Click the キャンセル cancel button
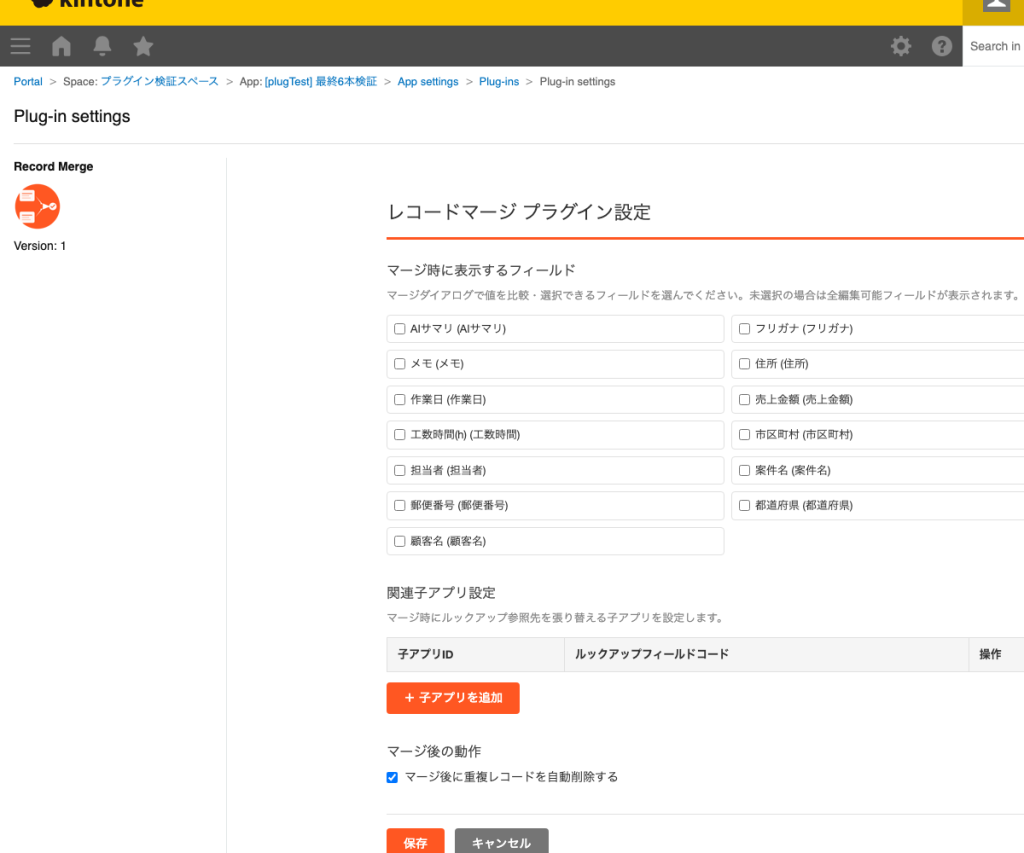 tap(501, 842)
